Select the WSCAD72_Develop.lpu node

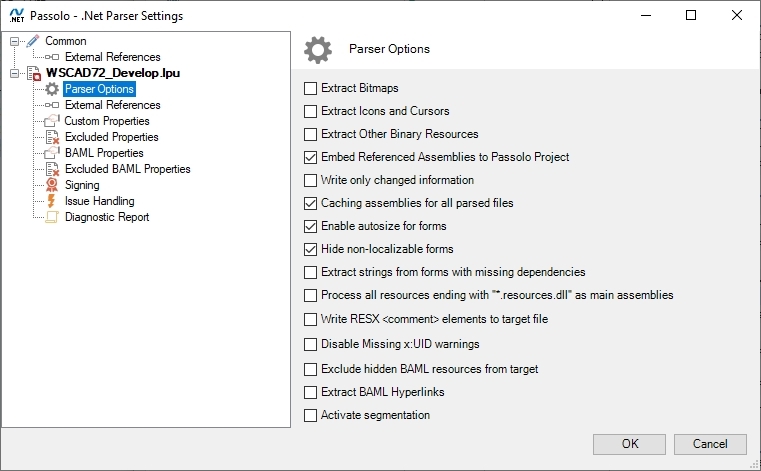coord(113,73)
